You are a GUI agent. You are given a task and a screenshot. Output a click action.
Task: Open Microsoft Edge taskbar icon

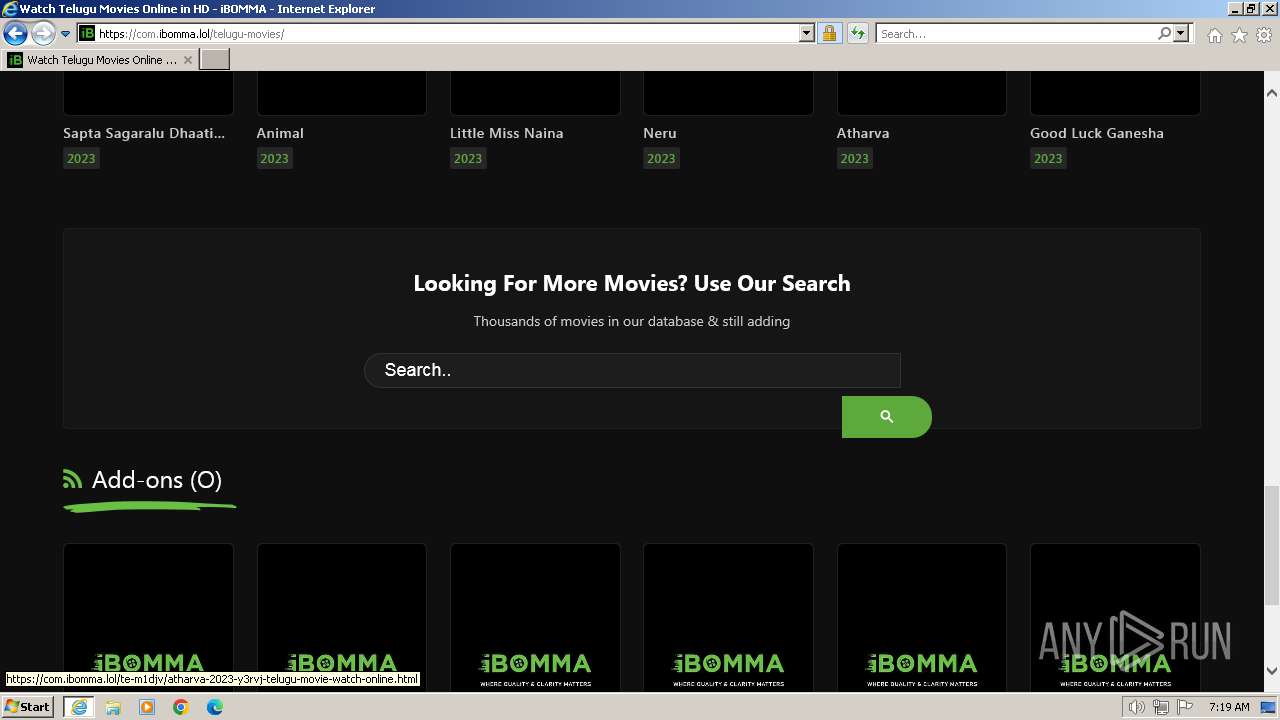[215, 707]
